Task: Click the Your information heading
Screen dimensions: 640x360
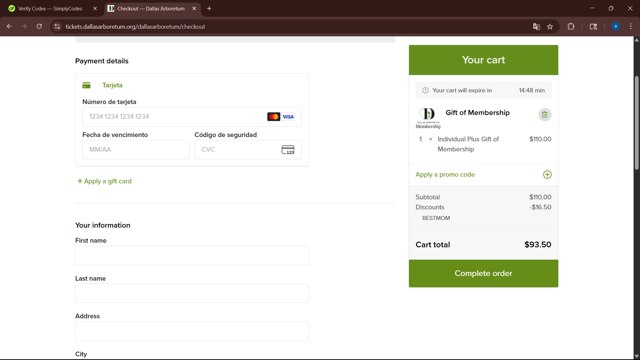Action: tap(103, 225)
